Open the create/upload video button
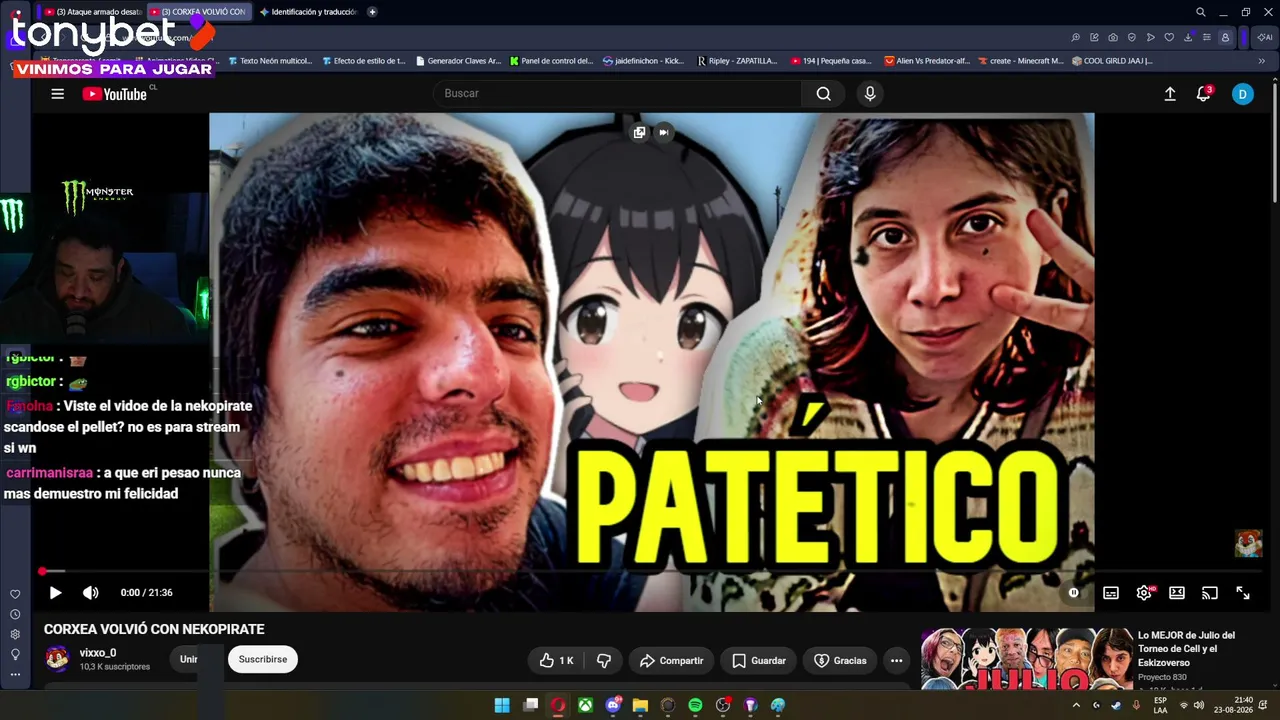1280x720 pixels. pos(1170,94)
